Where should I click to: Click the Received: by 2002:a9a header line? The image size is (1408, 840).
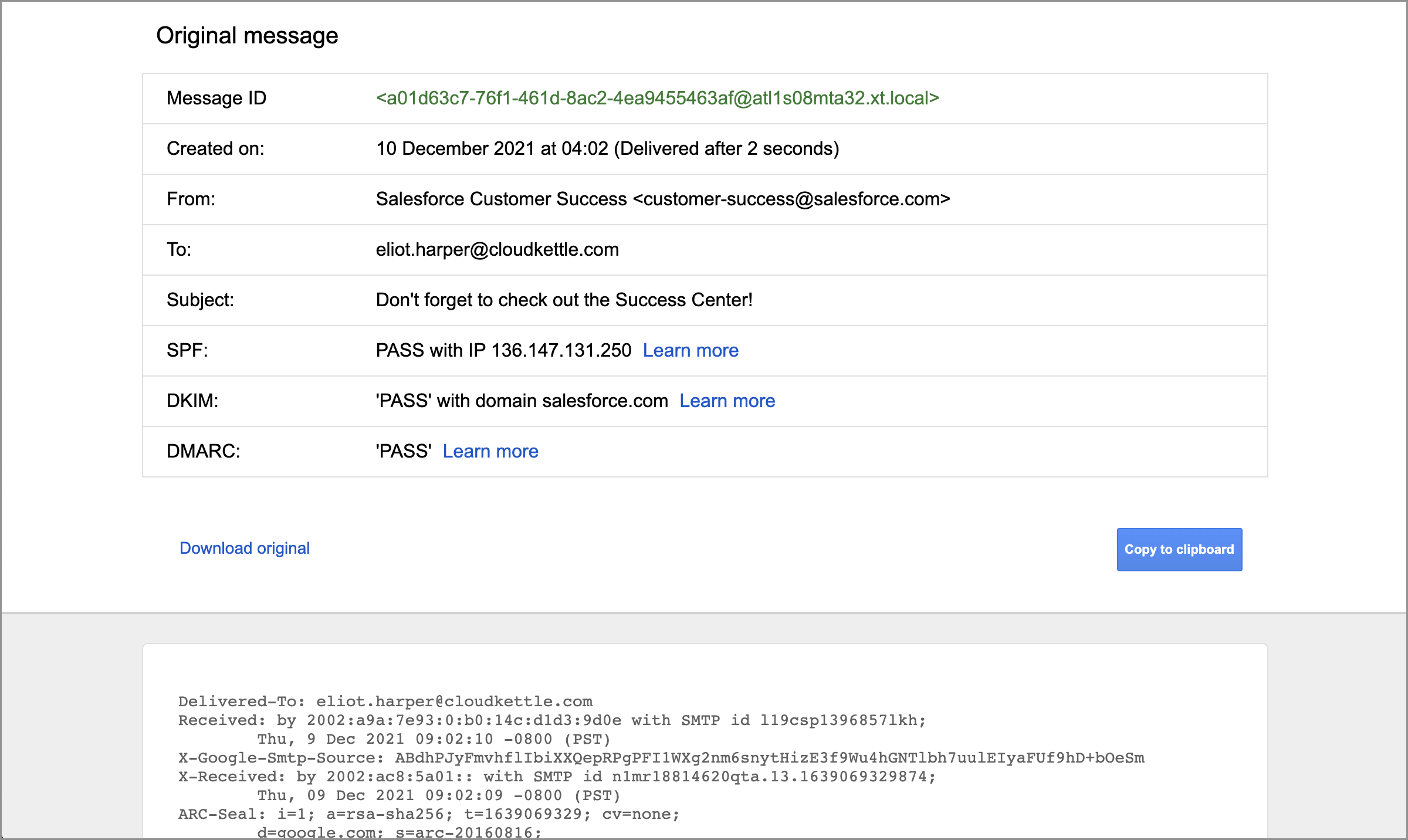(552, 720)
